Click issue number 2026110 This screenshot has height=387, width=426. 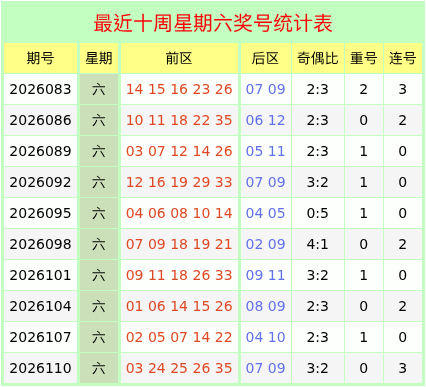40,368
